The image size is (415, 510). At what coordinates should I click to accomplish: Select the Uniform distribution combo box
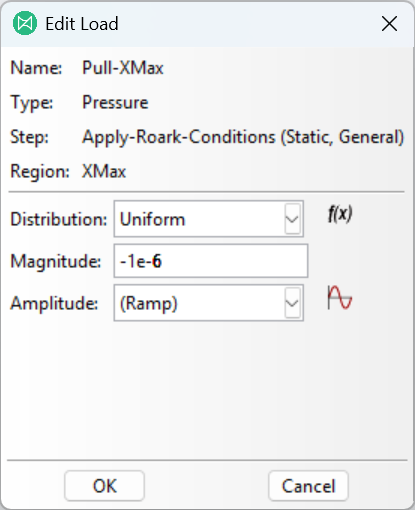click(209, 219)
